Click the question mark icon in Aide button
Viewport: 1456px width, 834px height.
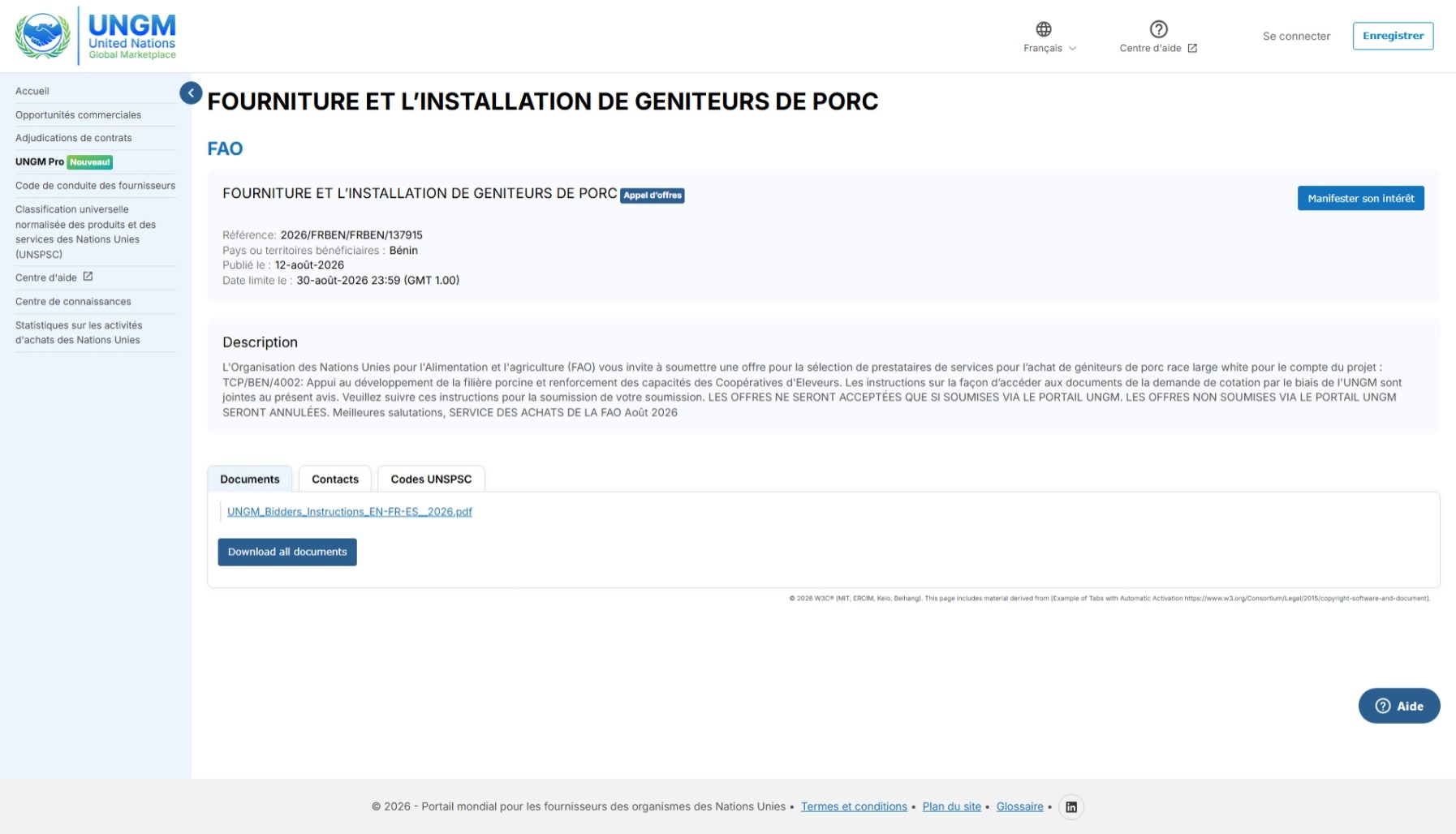1383,707
